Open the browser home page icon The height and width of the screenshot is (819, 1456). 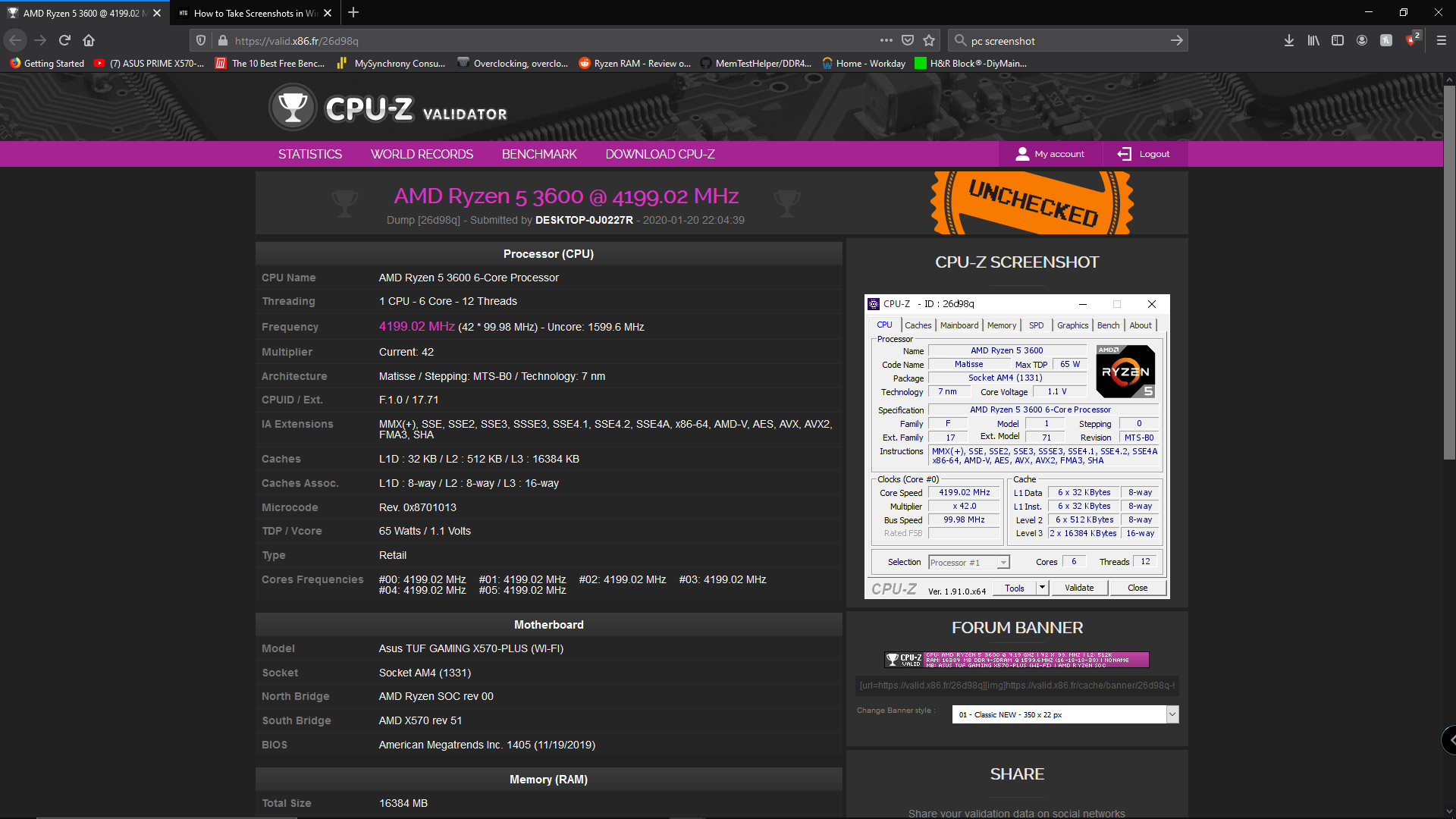(89, 40)
